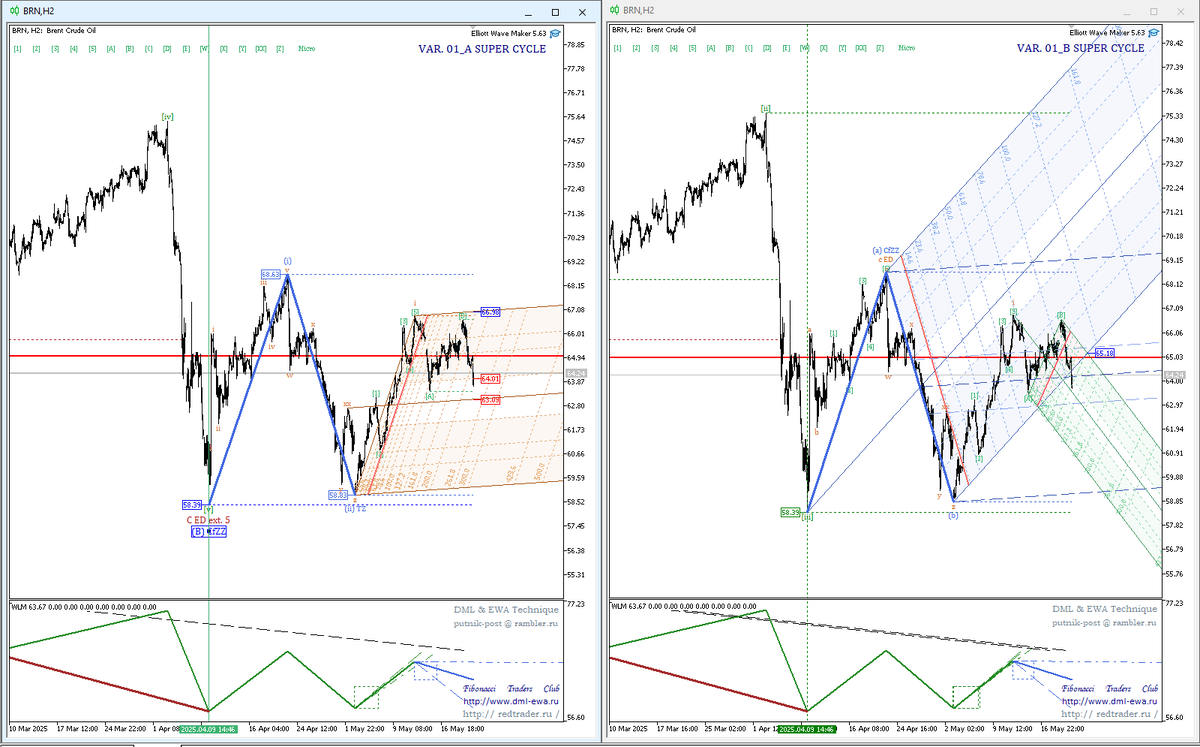Select the [D] wave label in the VAR. 01_B chart
This screenshot has width=1200, height=747.
coord(767,48)
